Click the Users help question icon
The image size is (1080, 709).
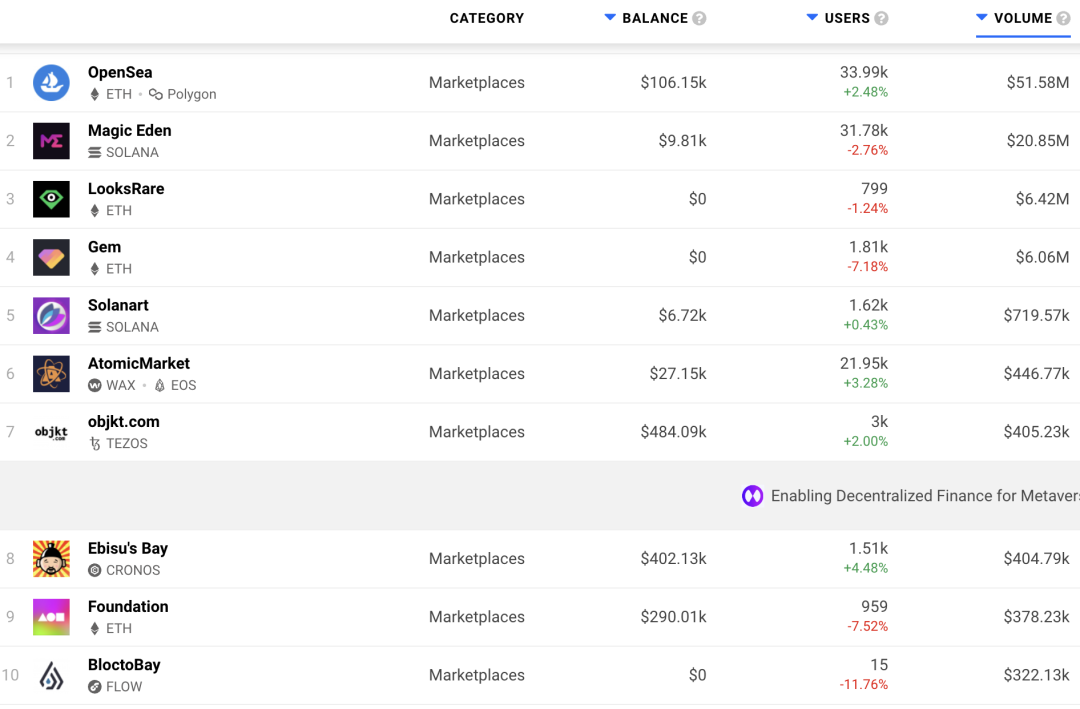tap(881, 19)
